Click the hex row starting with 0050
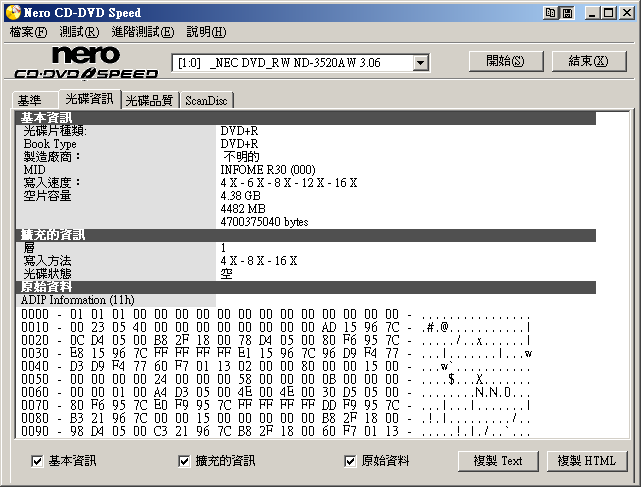Image resolution: width=641 pixels, height=487 pixels. [x=276, y=379]
